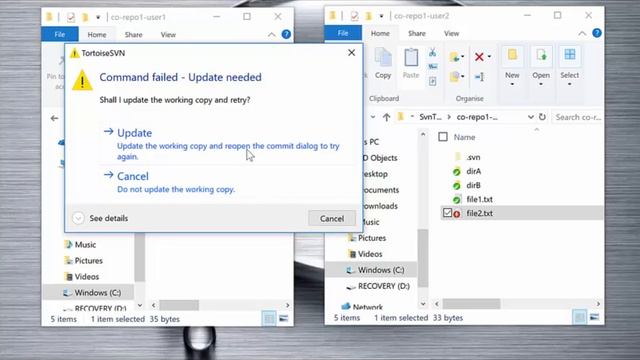The height and width of the screenshot is (360, 640).
Task: Click the Back arrow in co-repo1-user1 window
Action: click(x=55, y=118)
